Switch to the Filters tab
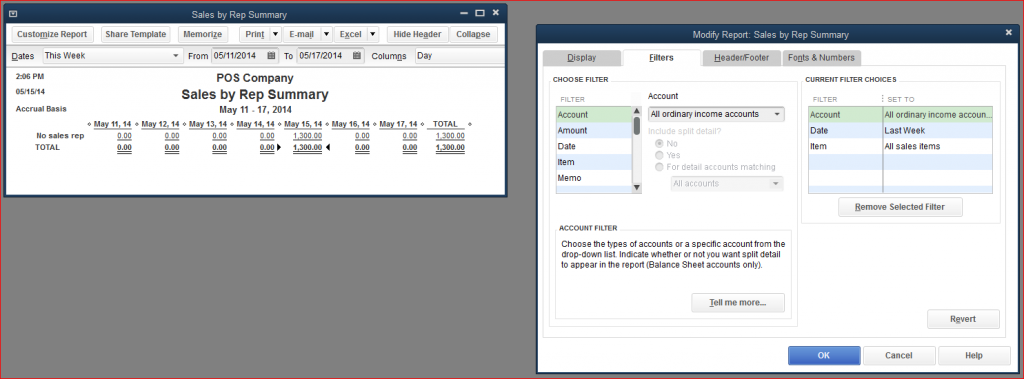The image size is (1024, 379). 661,58
